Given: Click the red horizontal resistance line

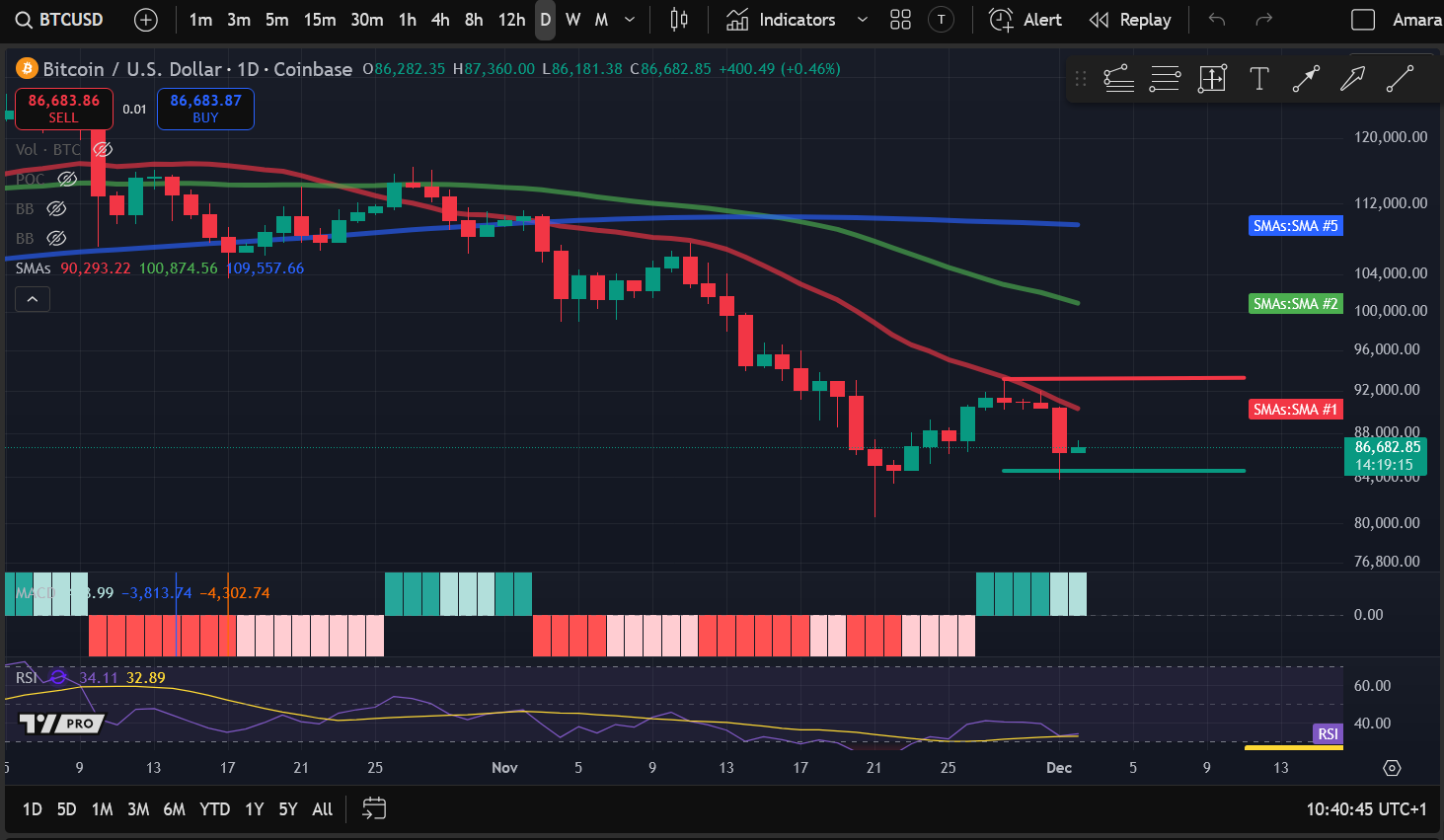Looking at the screenshot, I should click(1124, 377).
